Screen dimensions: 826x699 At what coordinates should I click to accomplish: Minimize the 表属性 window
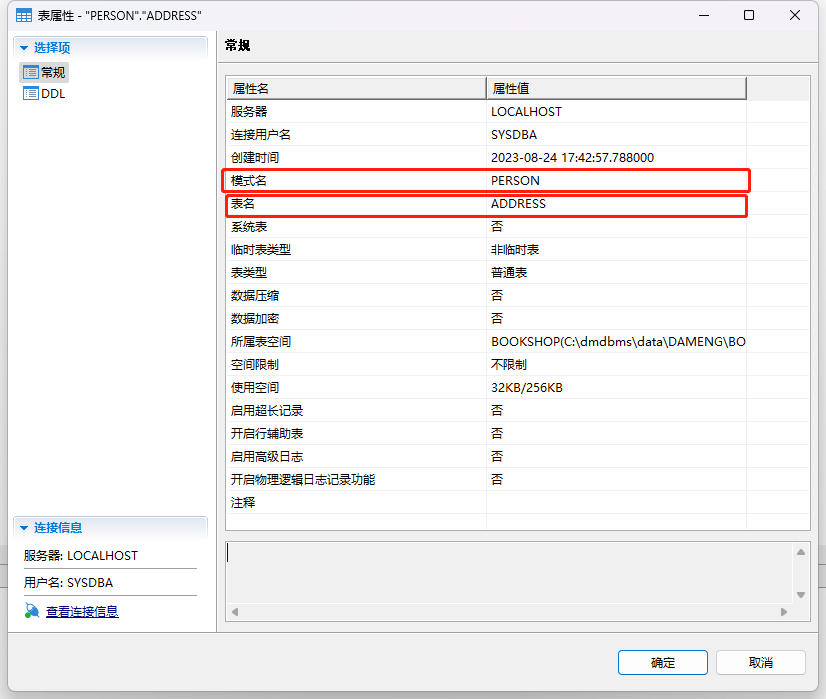pos(704,15)
